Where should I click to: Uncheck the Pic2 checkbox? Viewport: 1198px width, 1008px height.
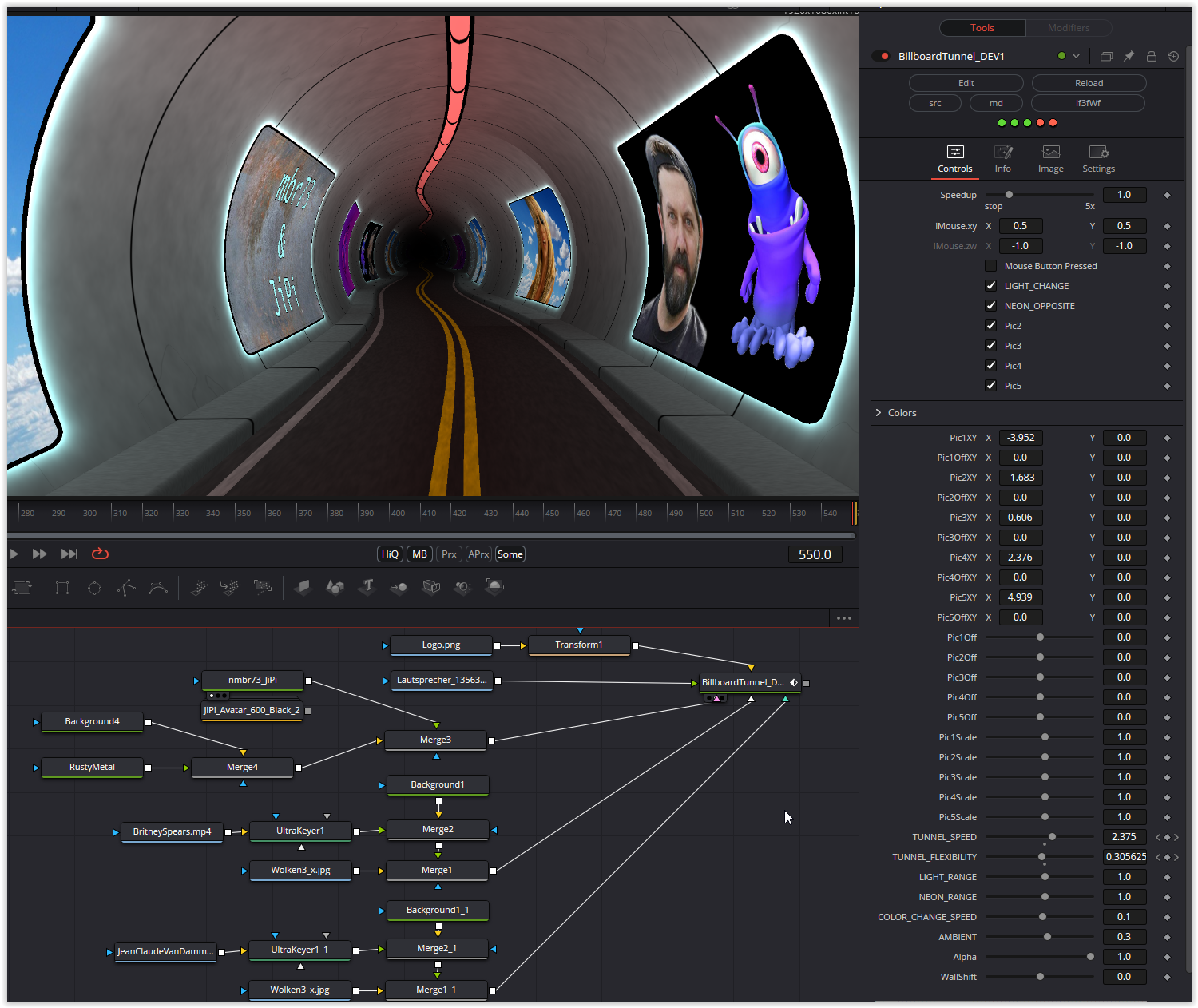[x=990, y=326]
